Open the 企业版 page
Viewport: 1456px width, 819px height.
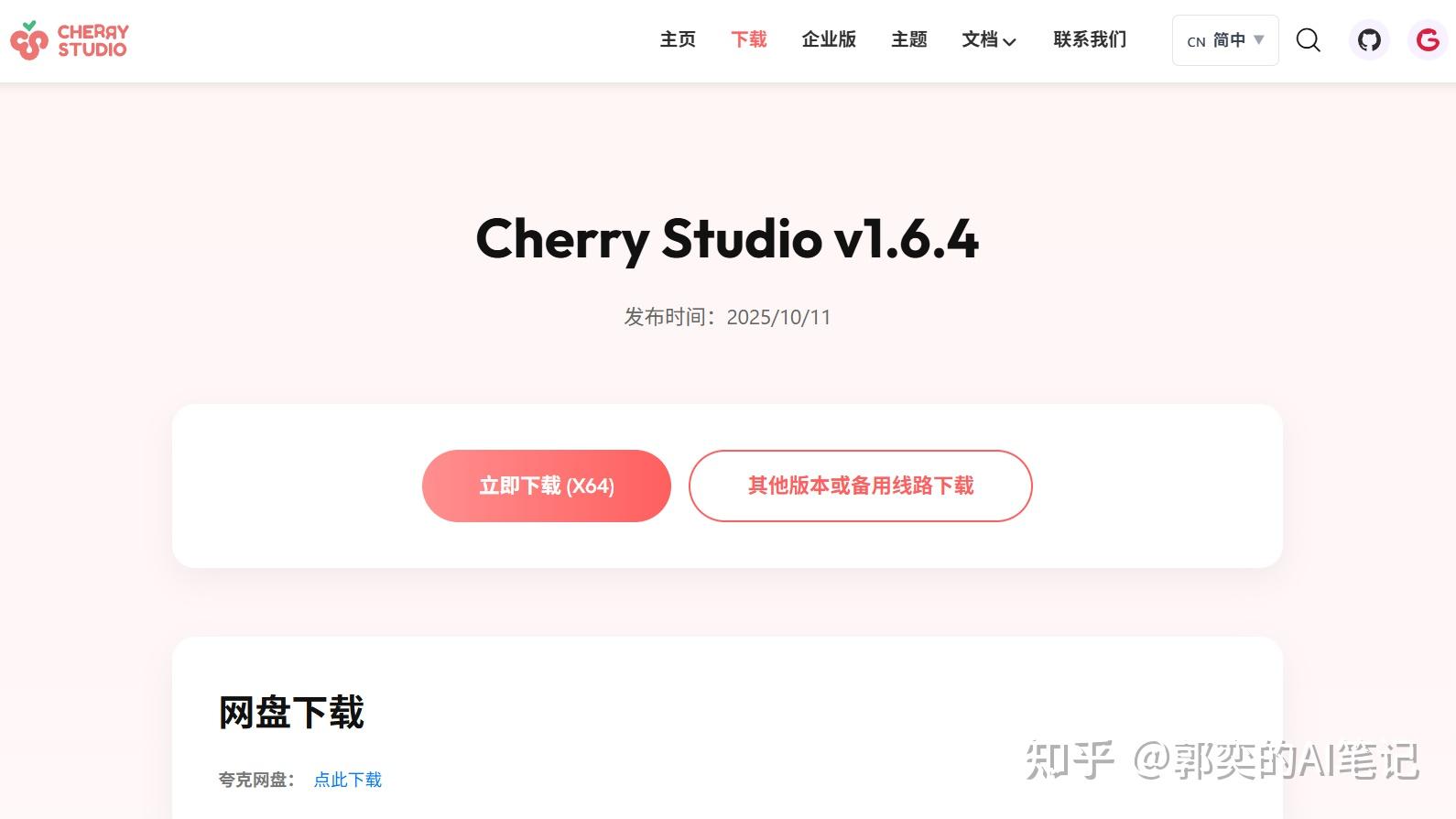pyautogui.click(x=829, y=39)
